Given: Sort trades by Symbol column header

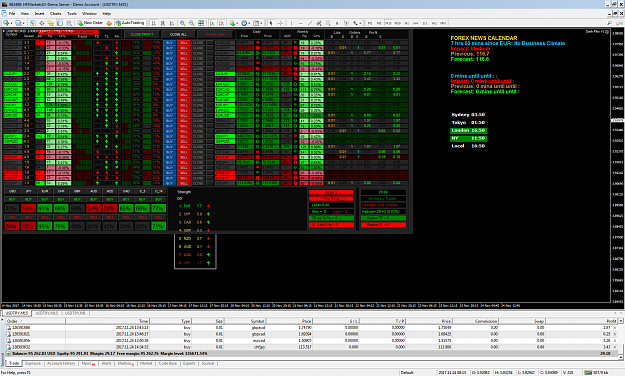Looking at the screenshot, I should pos(244,321).
